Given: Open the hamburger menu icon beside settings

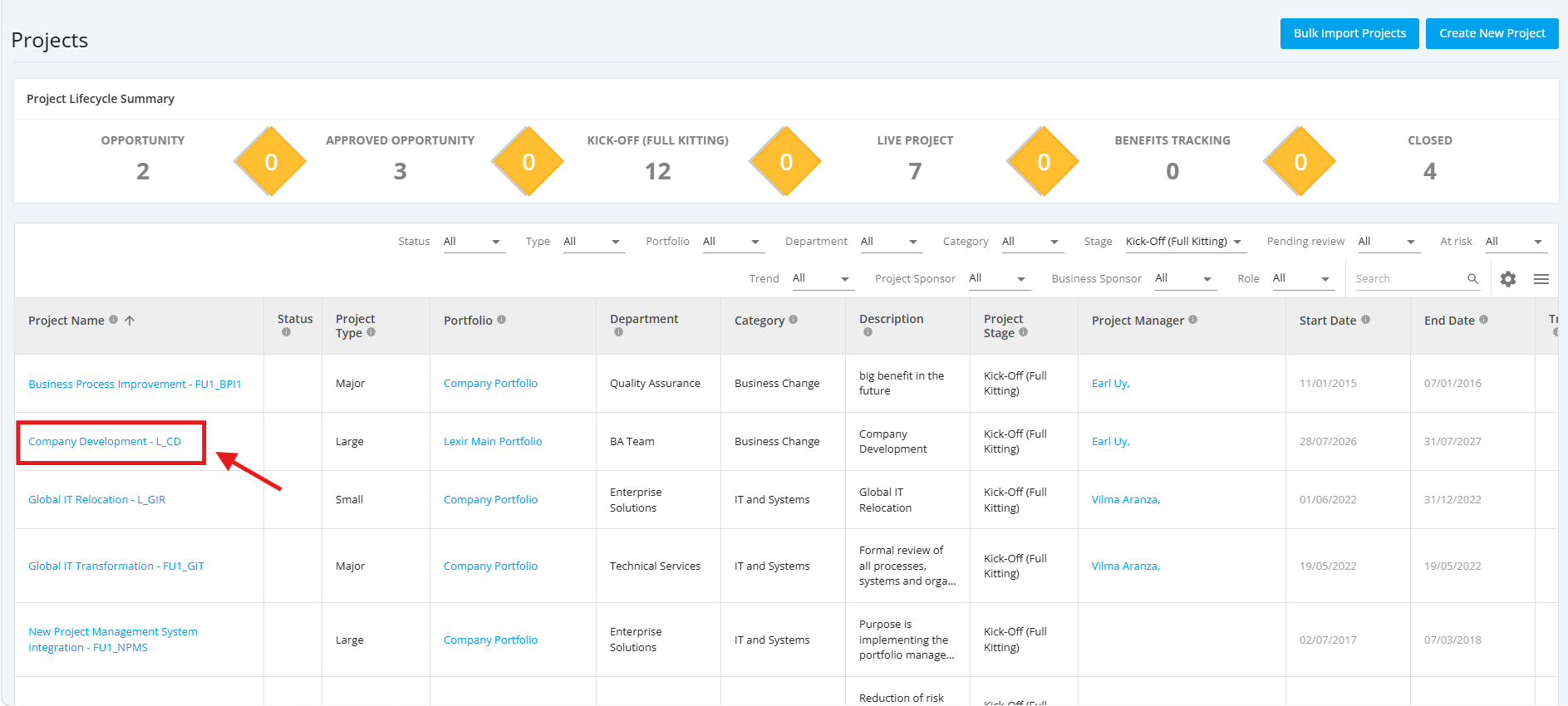Looking at the screenshot, I should click(1541, 279).
